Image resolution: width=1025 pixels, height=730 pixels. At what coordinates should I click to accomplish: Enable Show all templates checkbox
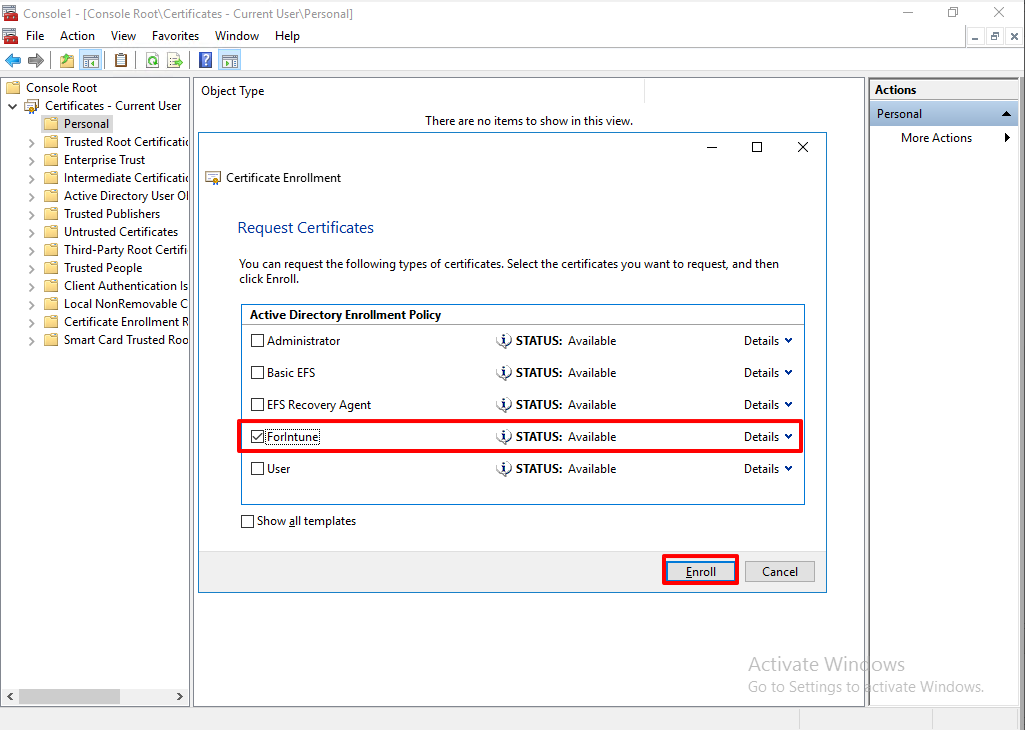point(247,522)
